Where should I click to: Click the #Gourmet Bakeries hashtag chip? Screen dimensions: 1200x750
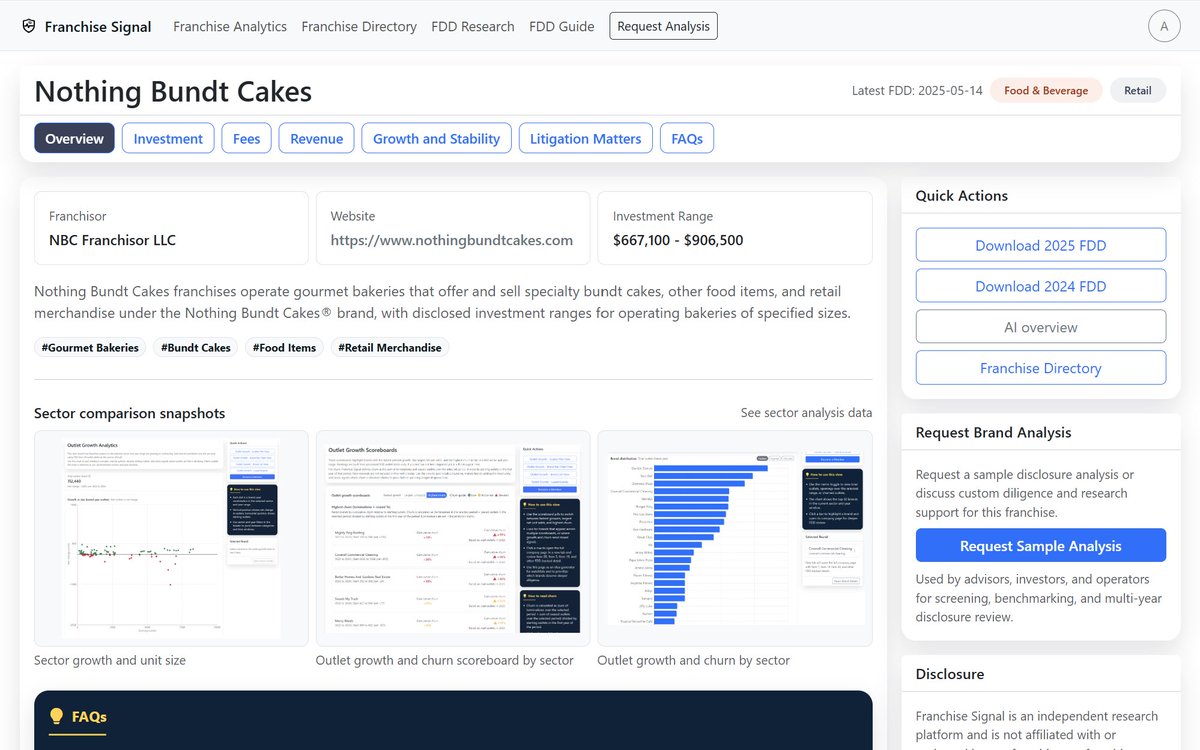click(x=90, y=348)
